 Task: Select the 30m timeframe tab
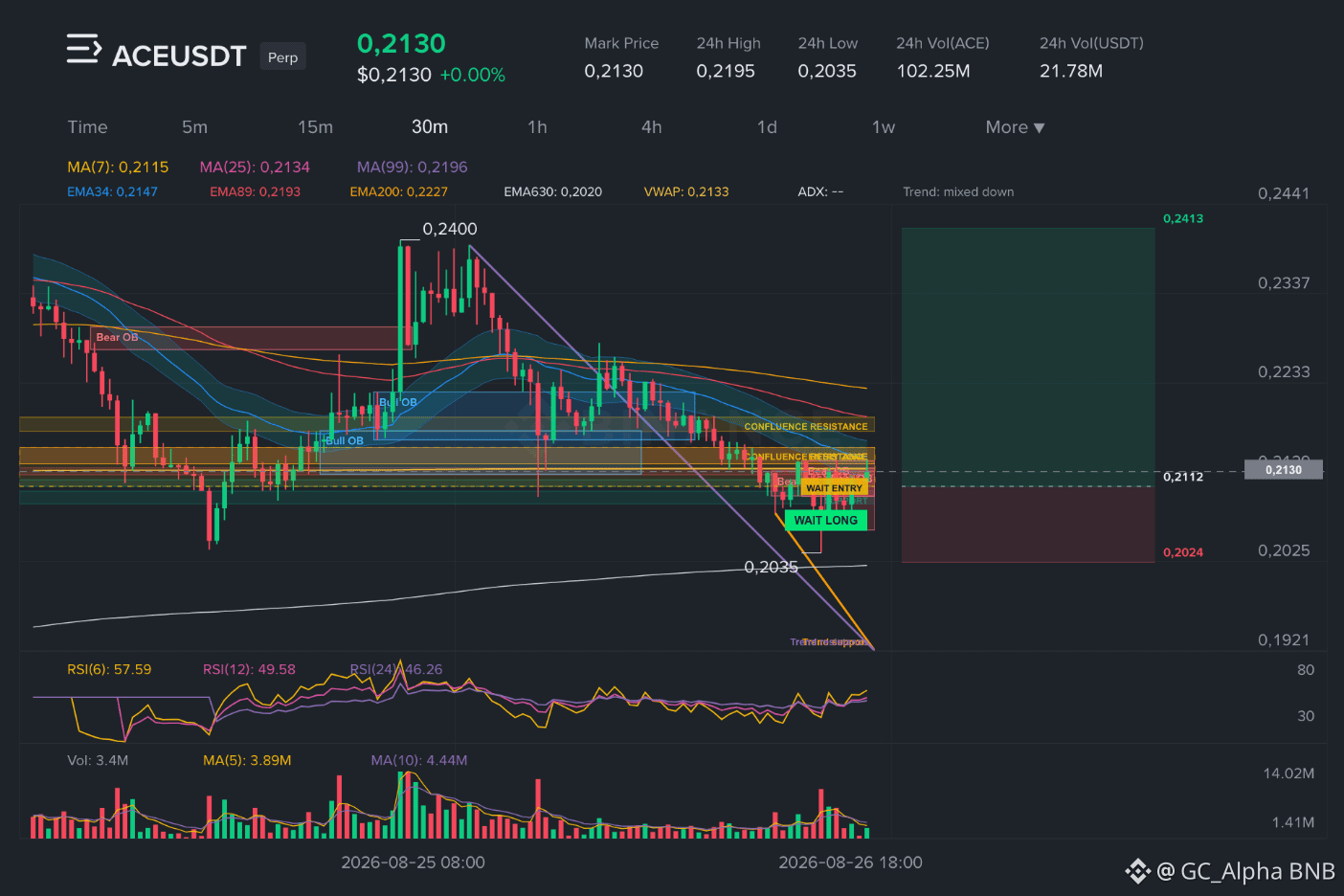(430, 127)
